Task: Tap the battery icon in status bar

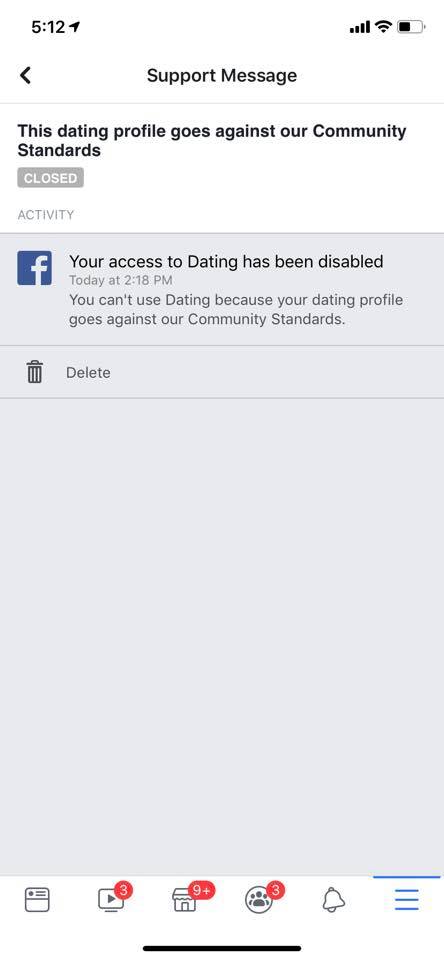Action: (x=411, y=27)
